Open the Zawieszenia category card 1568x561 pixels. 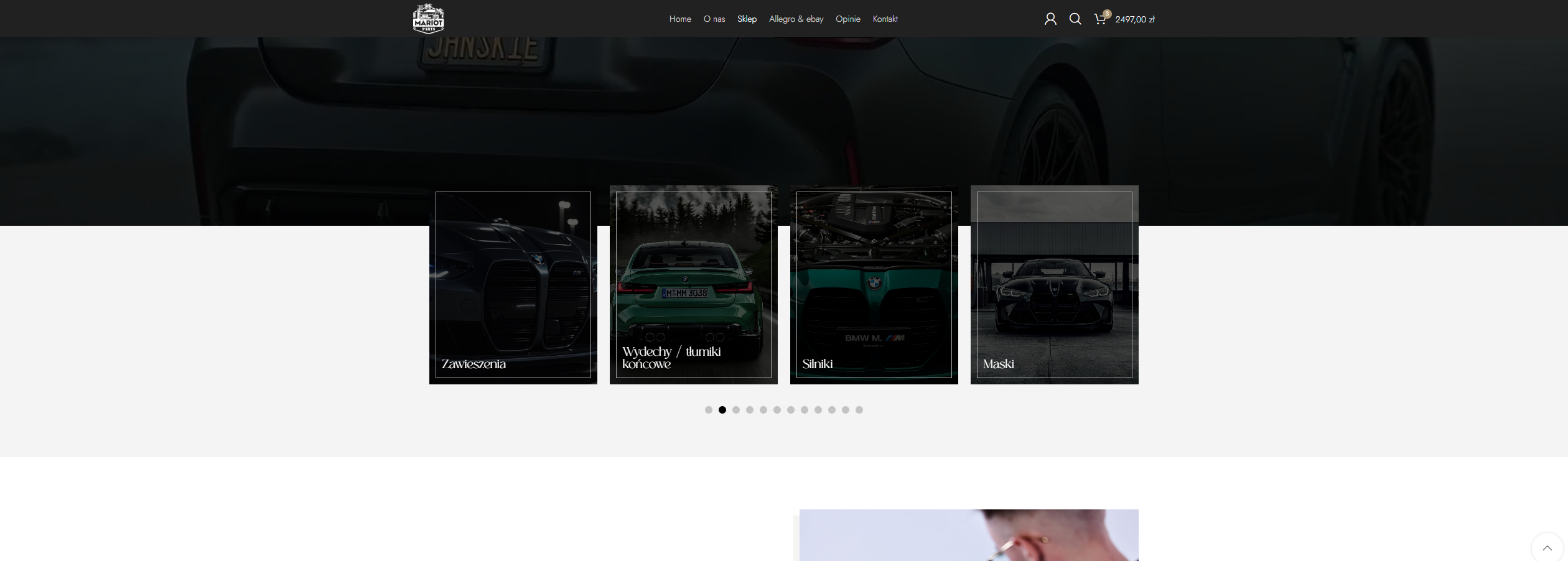click(x=513, y=285)
